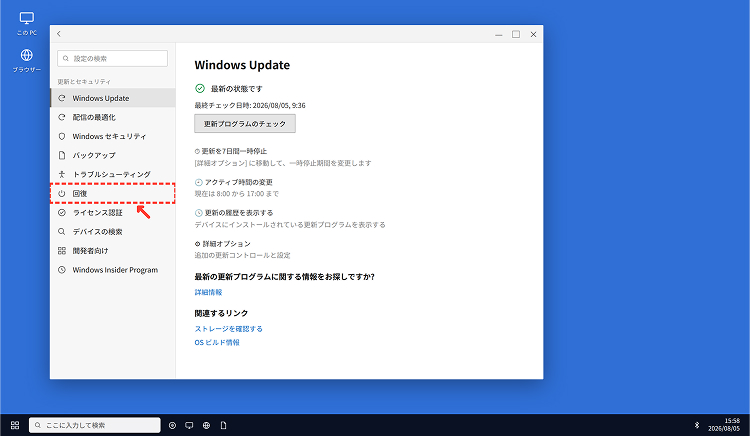
Task: Open Windows セキュリティ settings
Action: click(113, 136)
